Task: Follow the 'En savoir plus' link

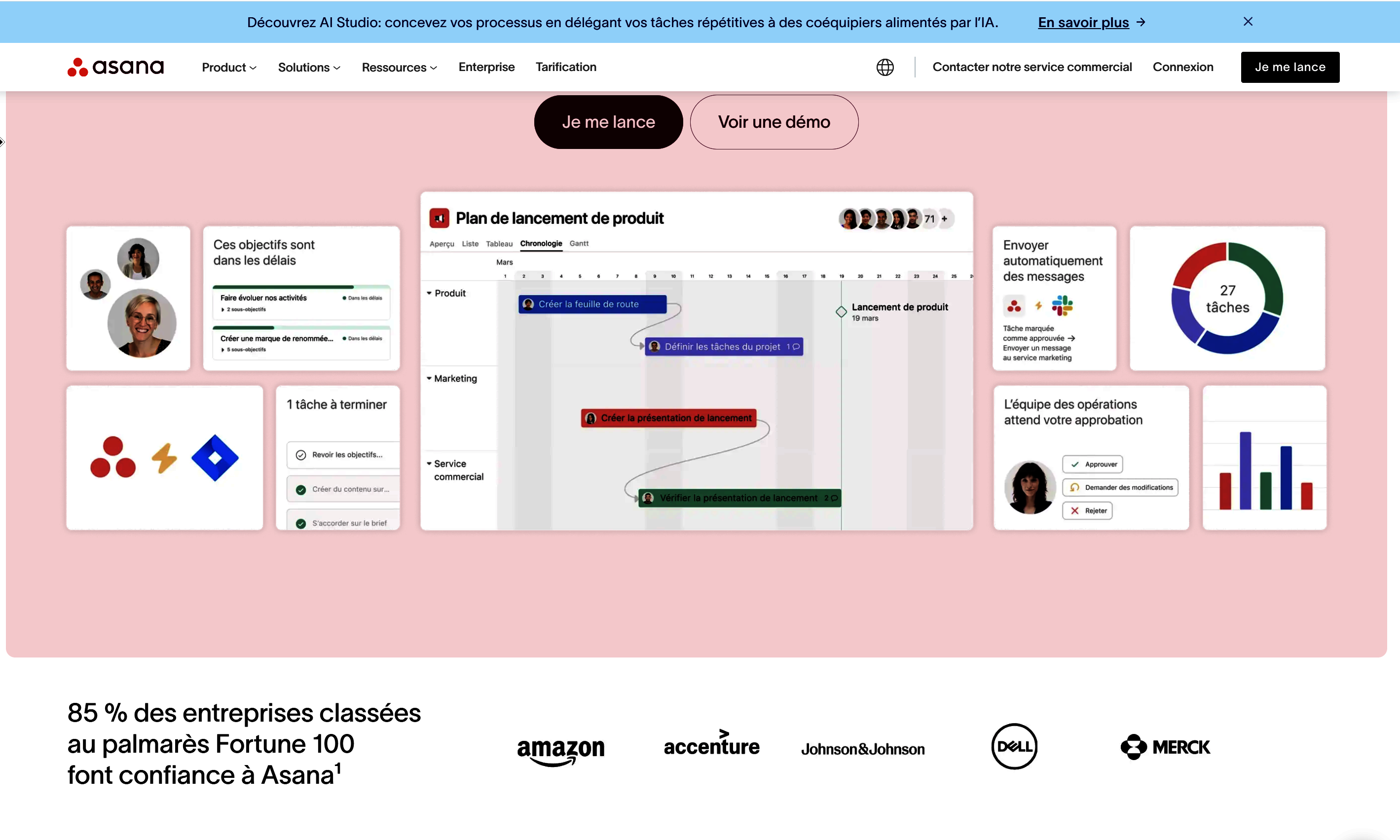Action: (1083, 23)
